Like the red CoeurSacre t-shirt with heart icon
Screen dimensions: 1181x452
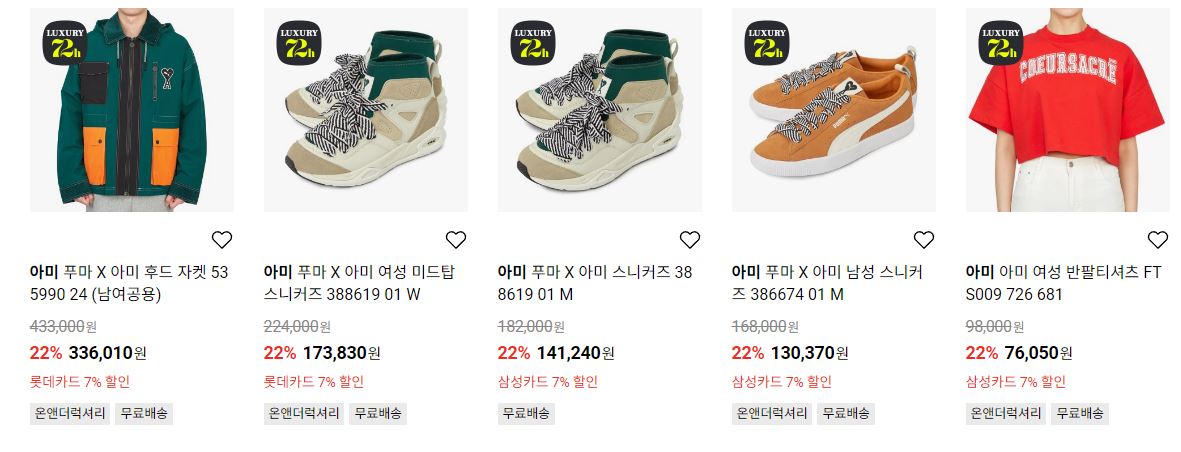pos(1158,240)
